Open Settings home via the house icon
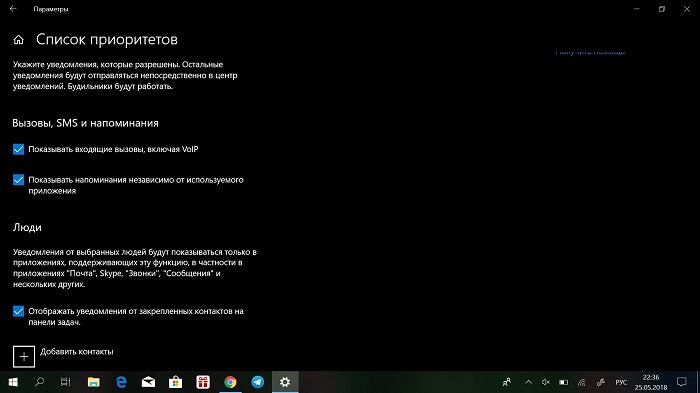Image resolution: width=700 pixels, height=393 pixels. (18, 40)
